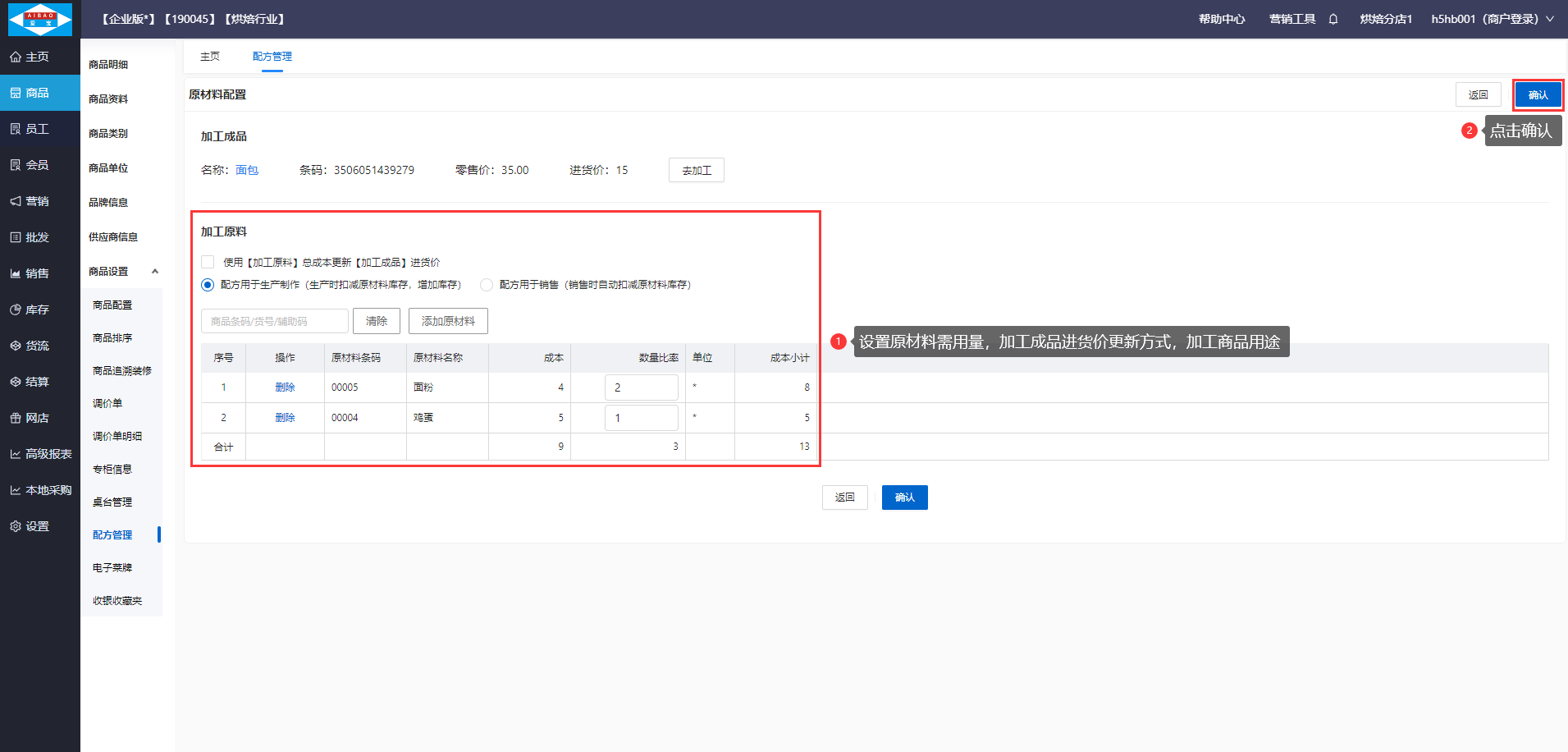This screenshot has height=752, width=1568.
Task: Open the 员工 staff section icon
Action: (16, 129)
